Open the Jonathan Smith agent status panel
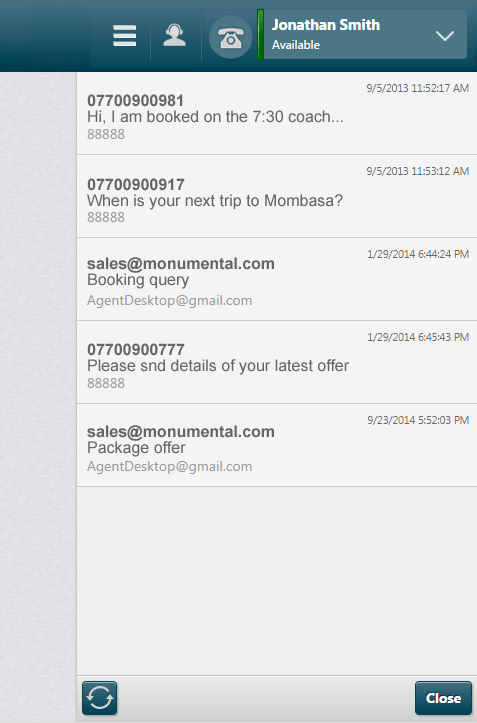The width and height of the screenshot is (477, 723). [x=362, y=35]
